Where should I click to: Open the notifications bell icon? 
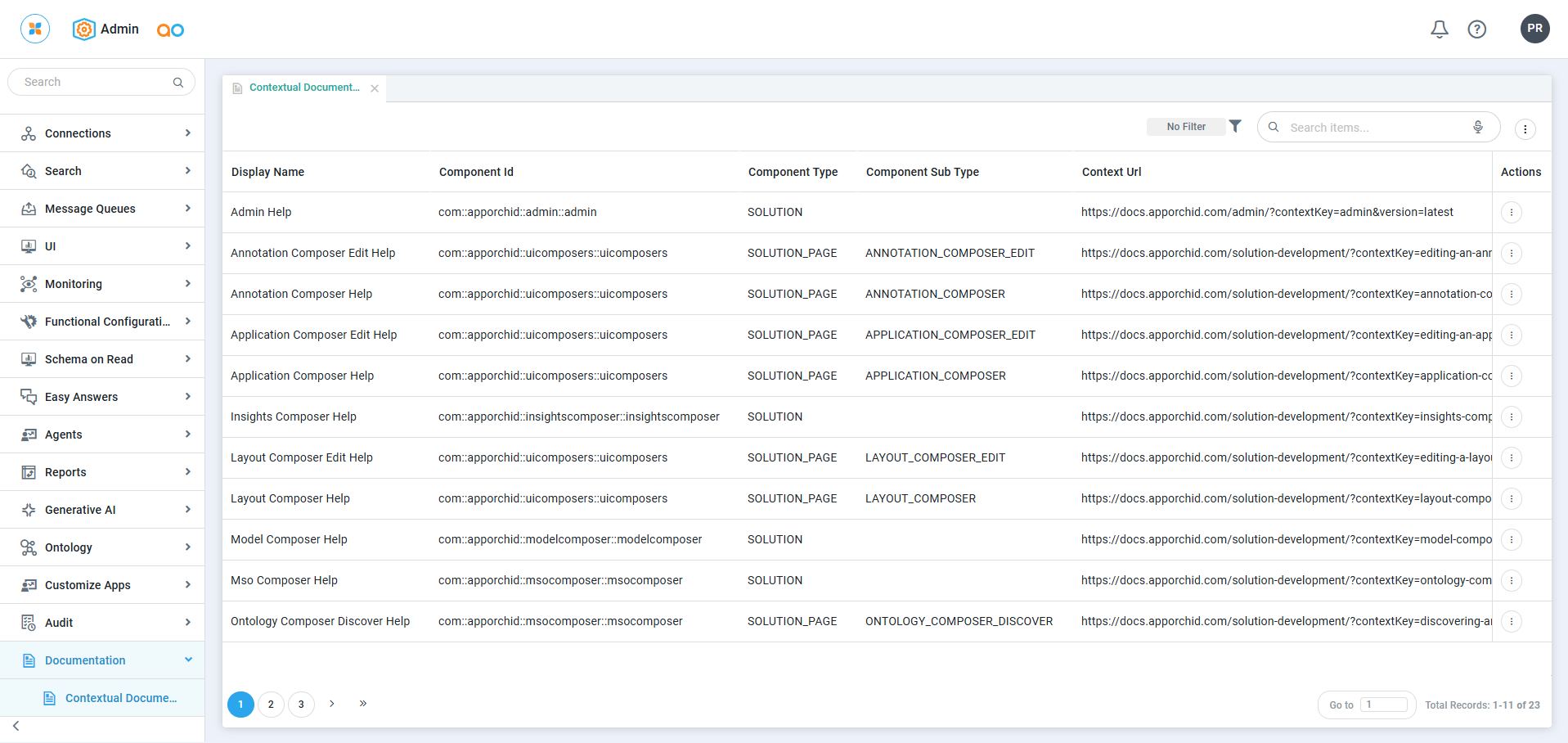point(1439,29)
